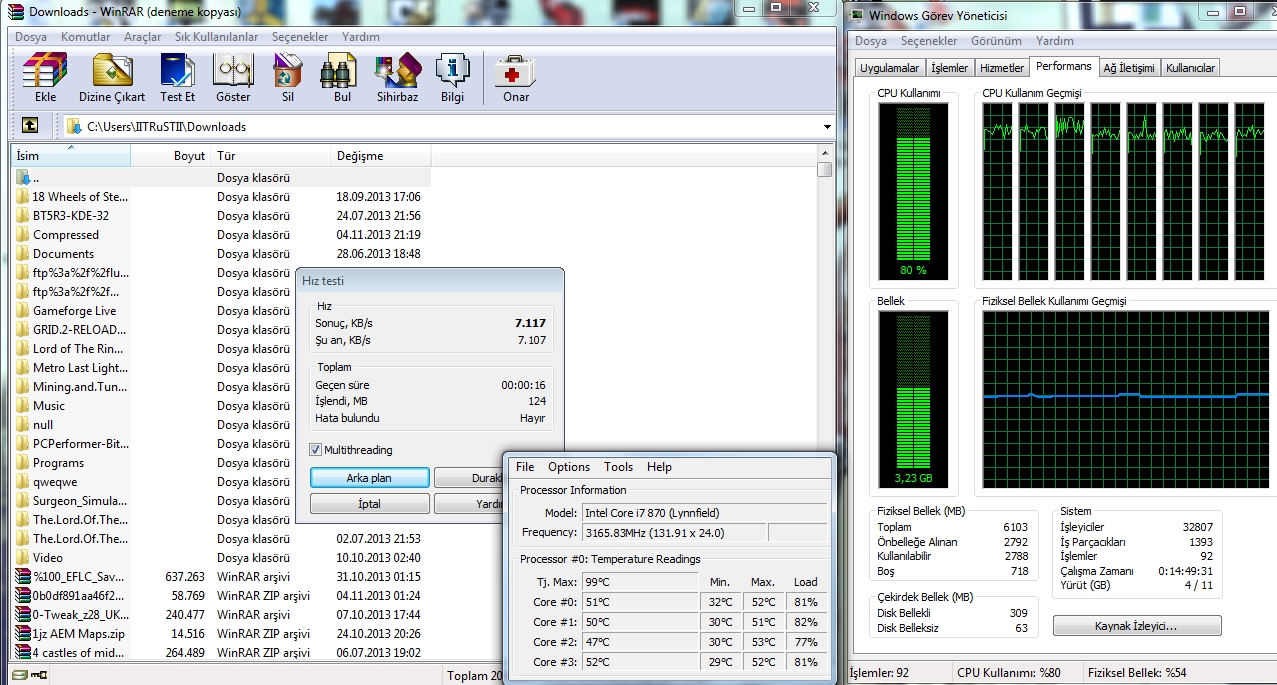Viewport: 1277px width, 685px height.
Task: Select 0-Tweak_z28_UK archive icon
Action: pos(23,615)
